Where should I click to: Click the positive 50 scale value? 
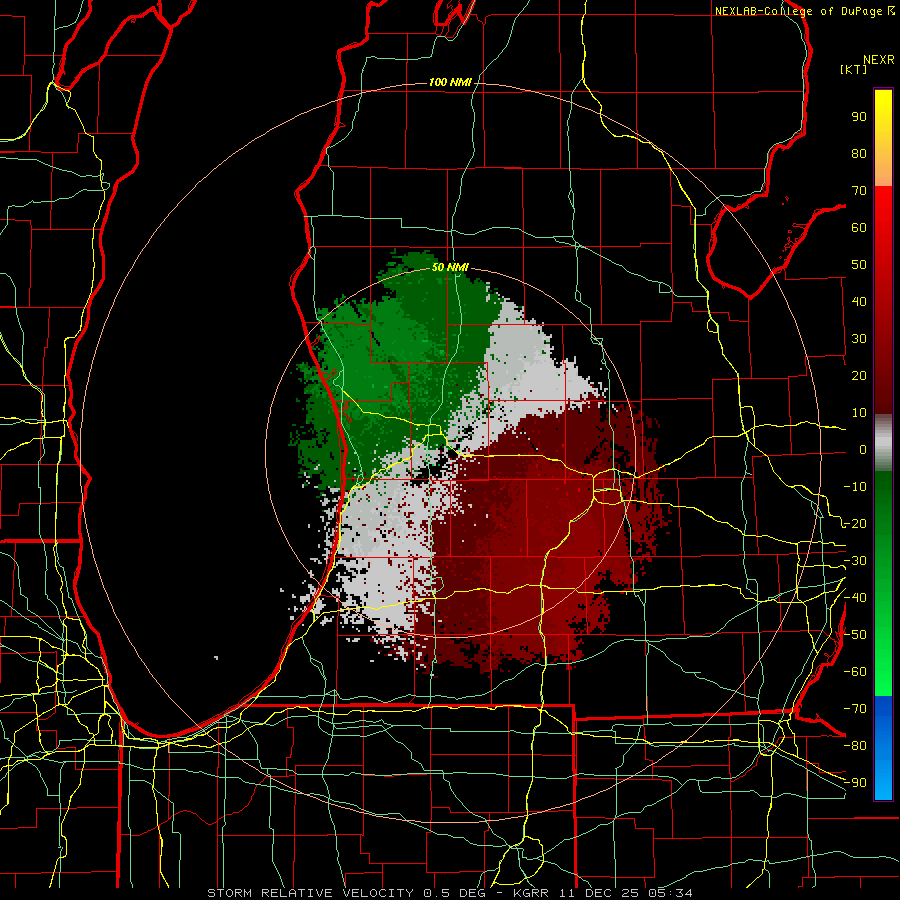pyautogui.click(x=859, y=265)
